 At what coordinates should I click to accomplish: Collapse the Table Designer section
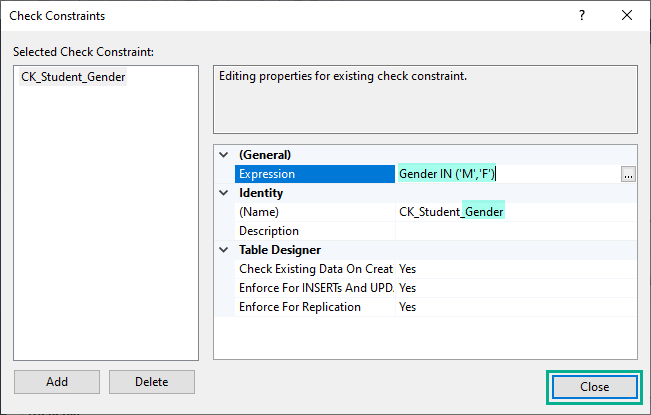(x=224, y=250)
